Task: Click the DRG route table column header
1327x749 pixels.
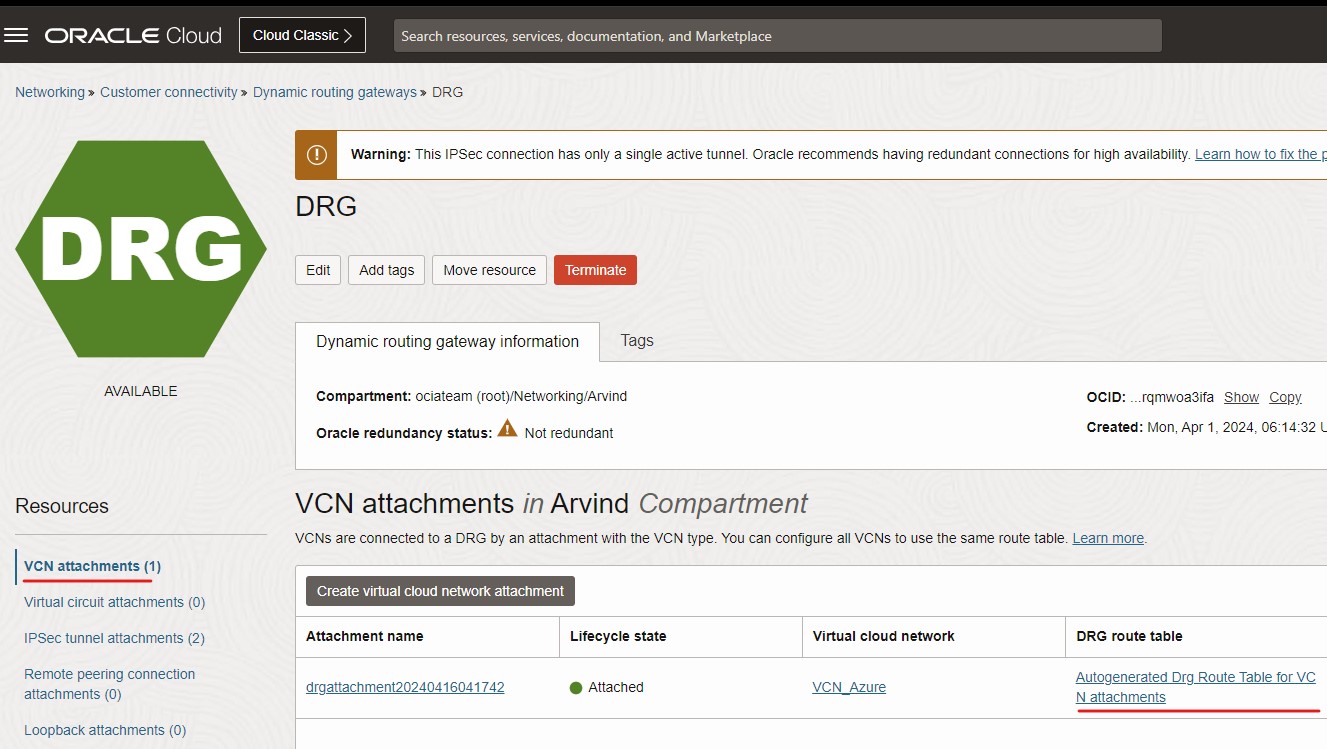Action: tap(1129, 636)
